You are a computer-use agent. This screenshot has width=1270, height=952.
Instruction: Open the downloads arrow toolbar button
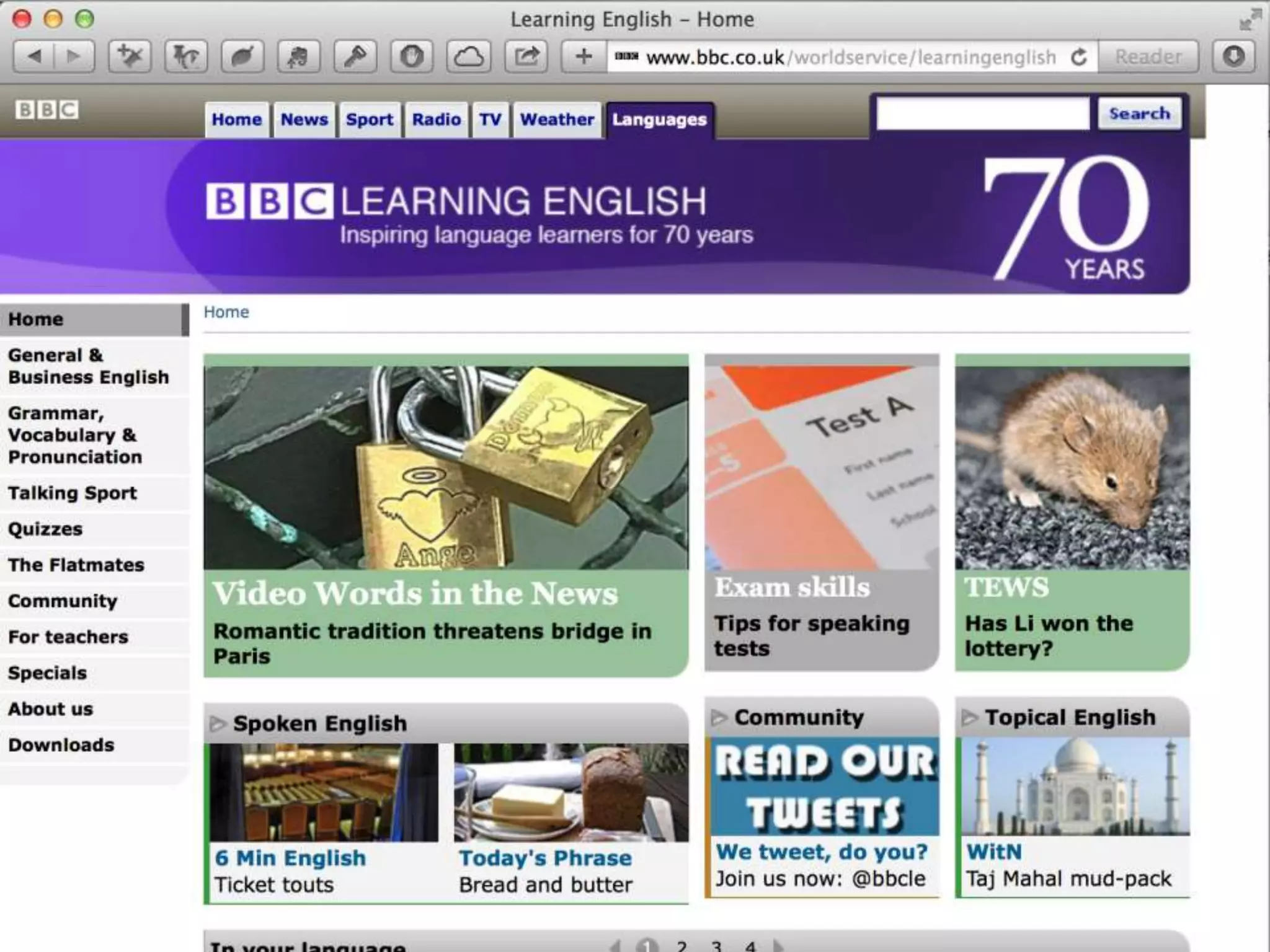1233,57
